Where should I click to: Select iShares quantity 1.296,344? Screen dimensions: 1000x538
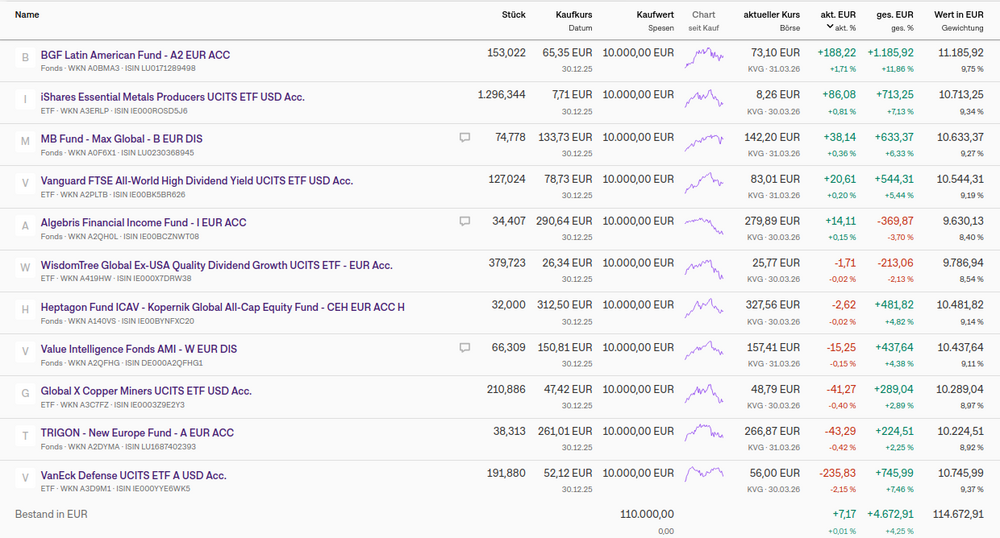click(x=501, y=95)
